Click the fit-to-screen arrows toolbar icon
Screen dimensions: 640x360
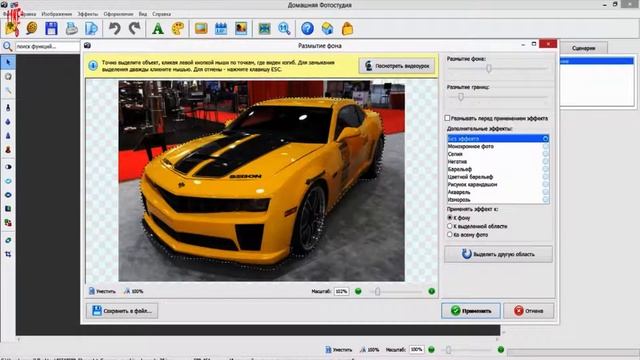pos(264,29)
